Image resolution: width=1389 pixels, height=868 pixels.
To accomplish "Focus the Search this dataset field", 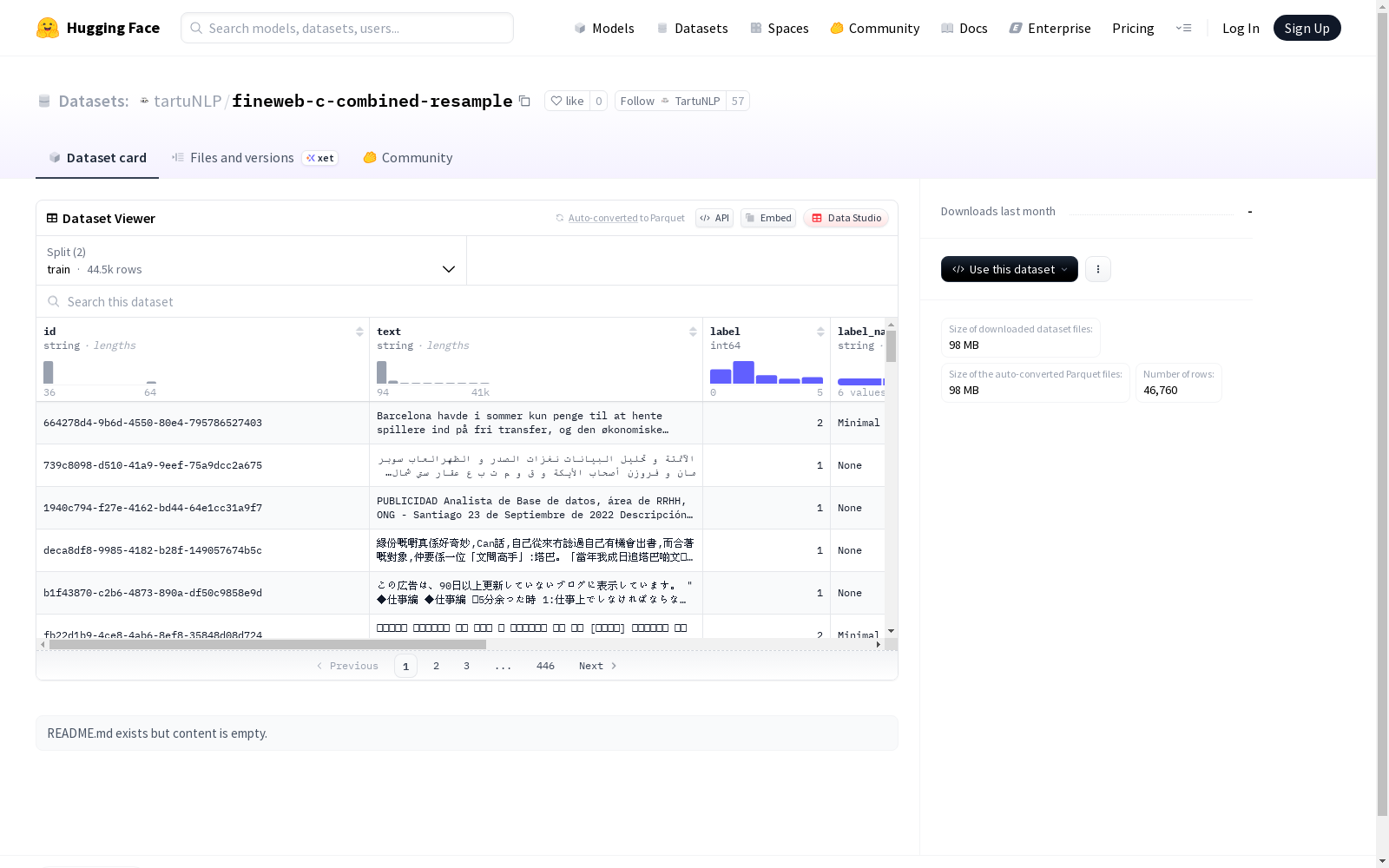I will [467, 301].
